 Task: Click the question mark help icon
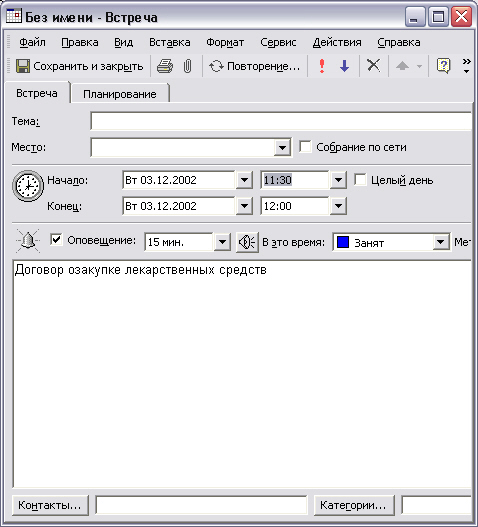[443, 66]
